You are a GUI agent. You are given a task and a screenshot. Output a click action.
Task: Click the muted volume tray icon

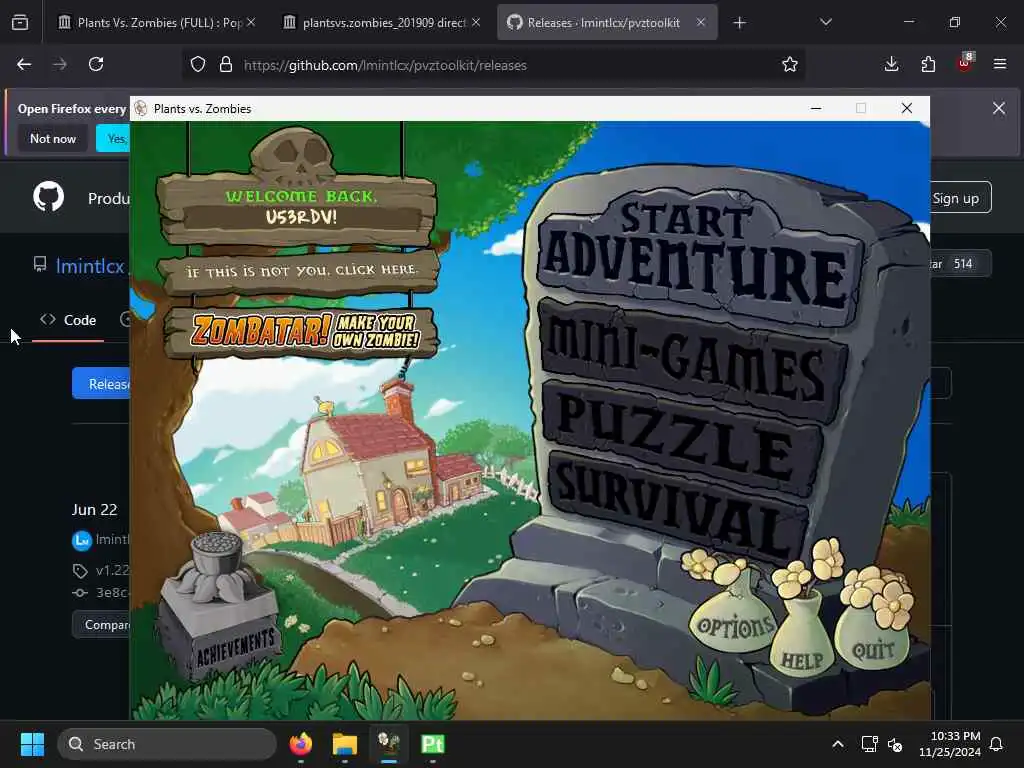point(895,744)
